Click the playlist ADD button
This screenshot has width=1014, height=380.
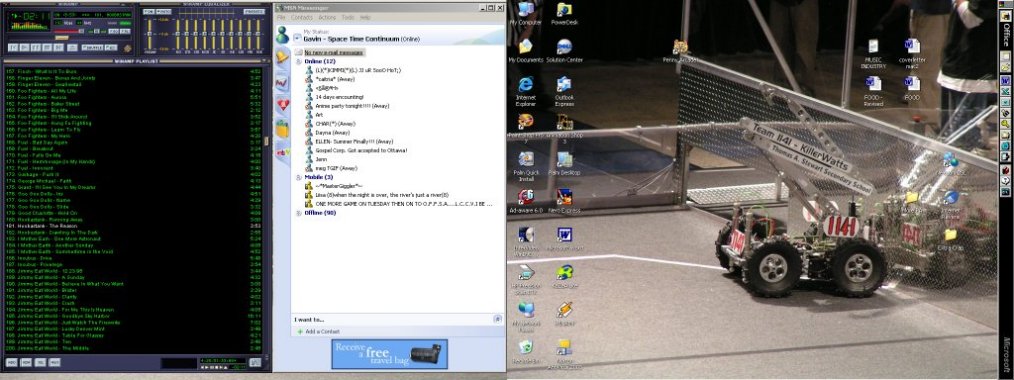click(x=12, y=363)
